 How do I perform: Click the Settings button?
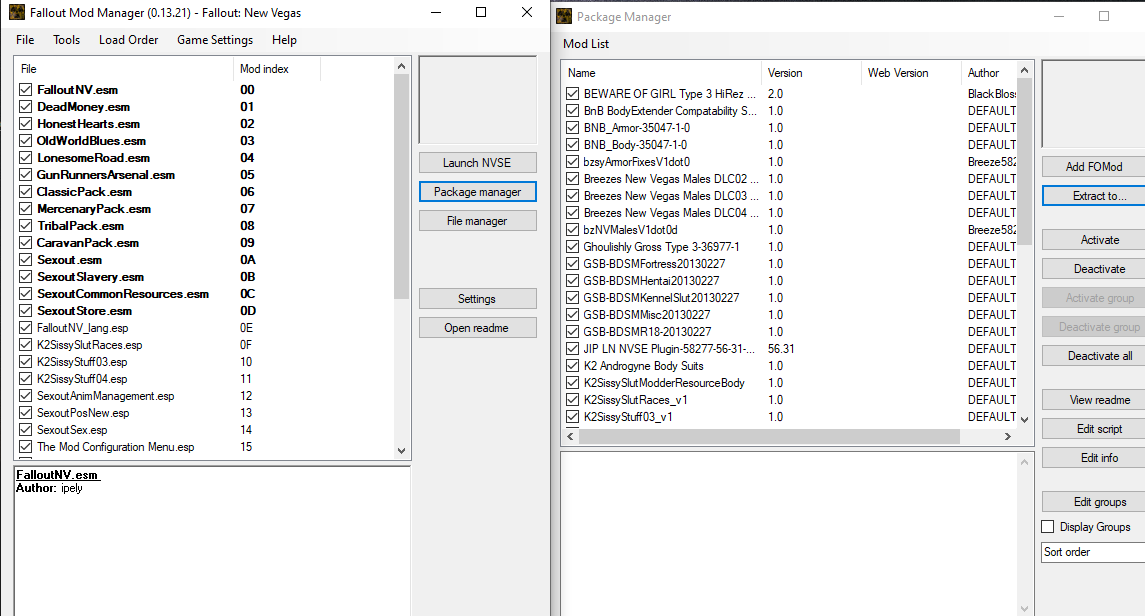coord(478,299)
